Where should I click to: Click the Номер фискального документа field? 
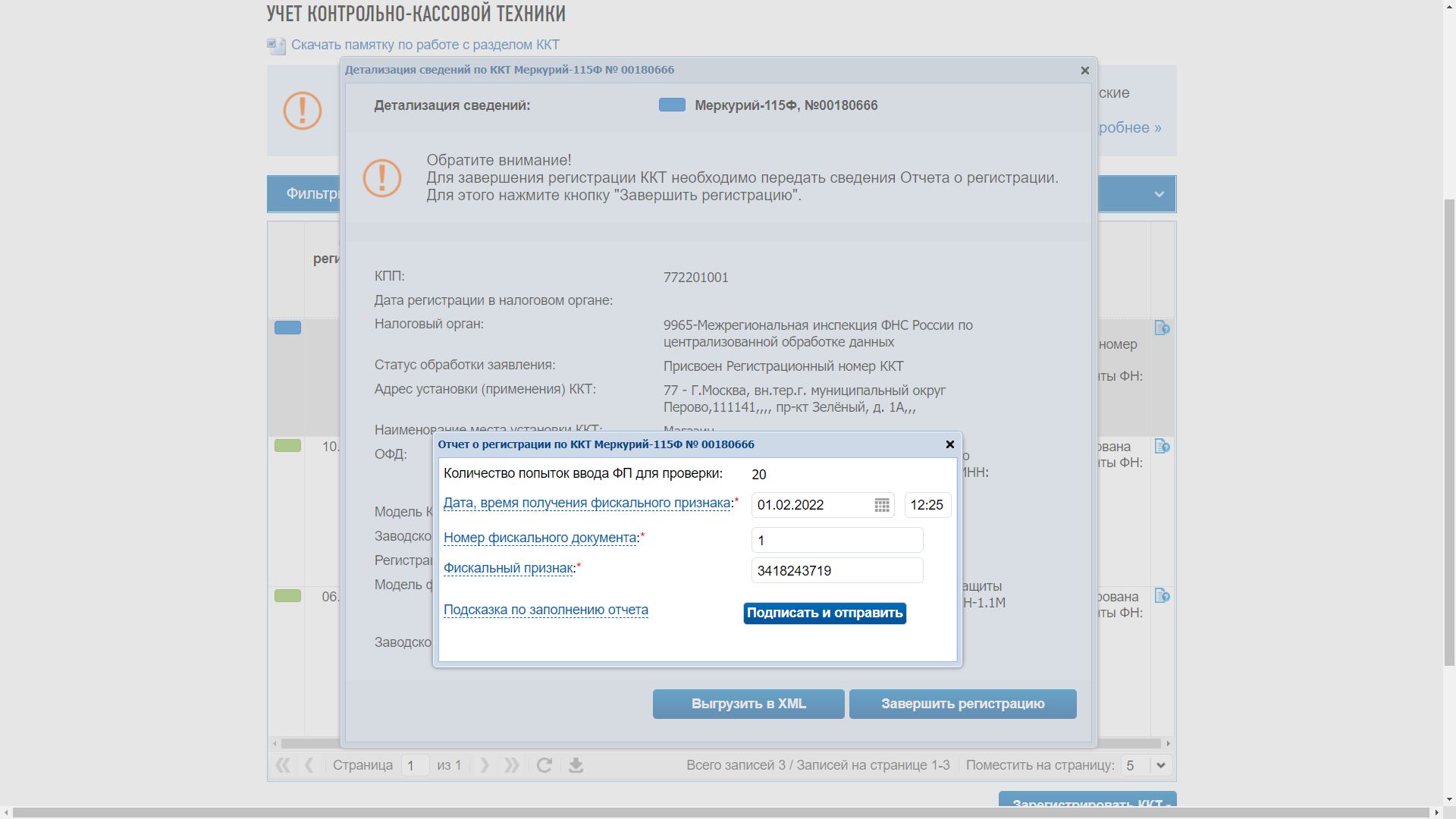[x=836, y=540]
